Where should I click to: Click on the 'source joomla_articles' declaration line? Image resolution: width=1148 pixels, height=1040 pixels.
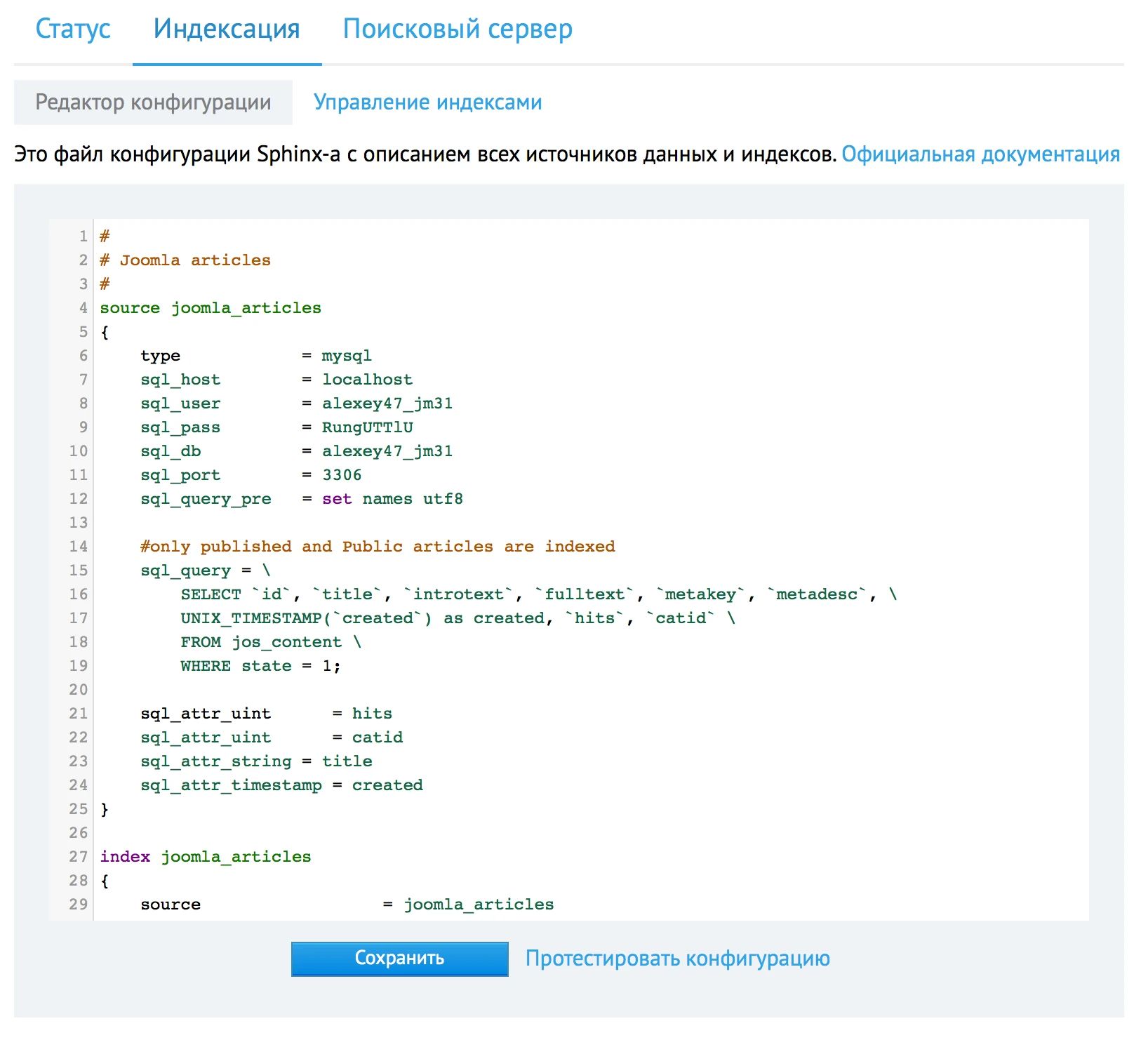pos(211,308)
